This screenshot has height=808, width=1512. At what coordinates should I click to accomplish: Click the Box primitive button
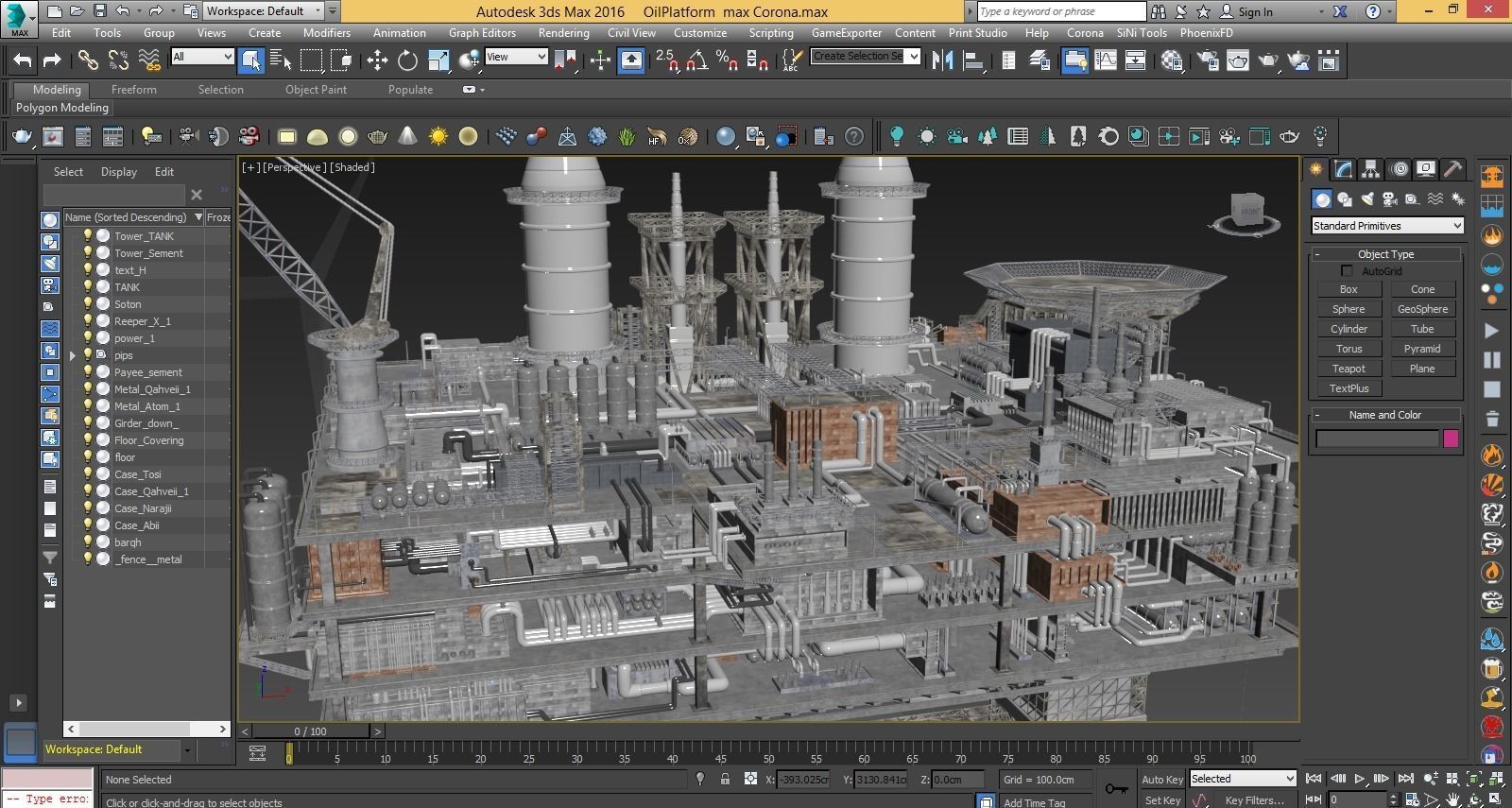[1349, 289]
